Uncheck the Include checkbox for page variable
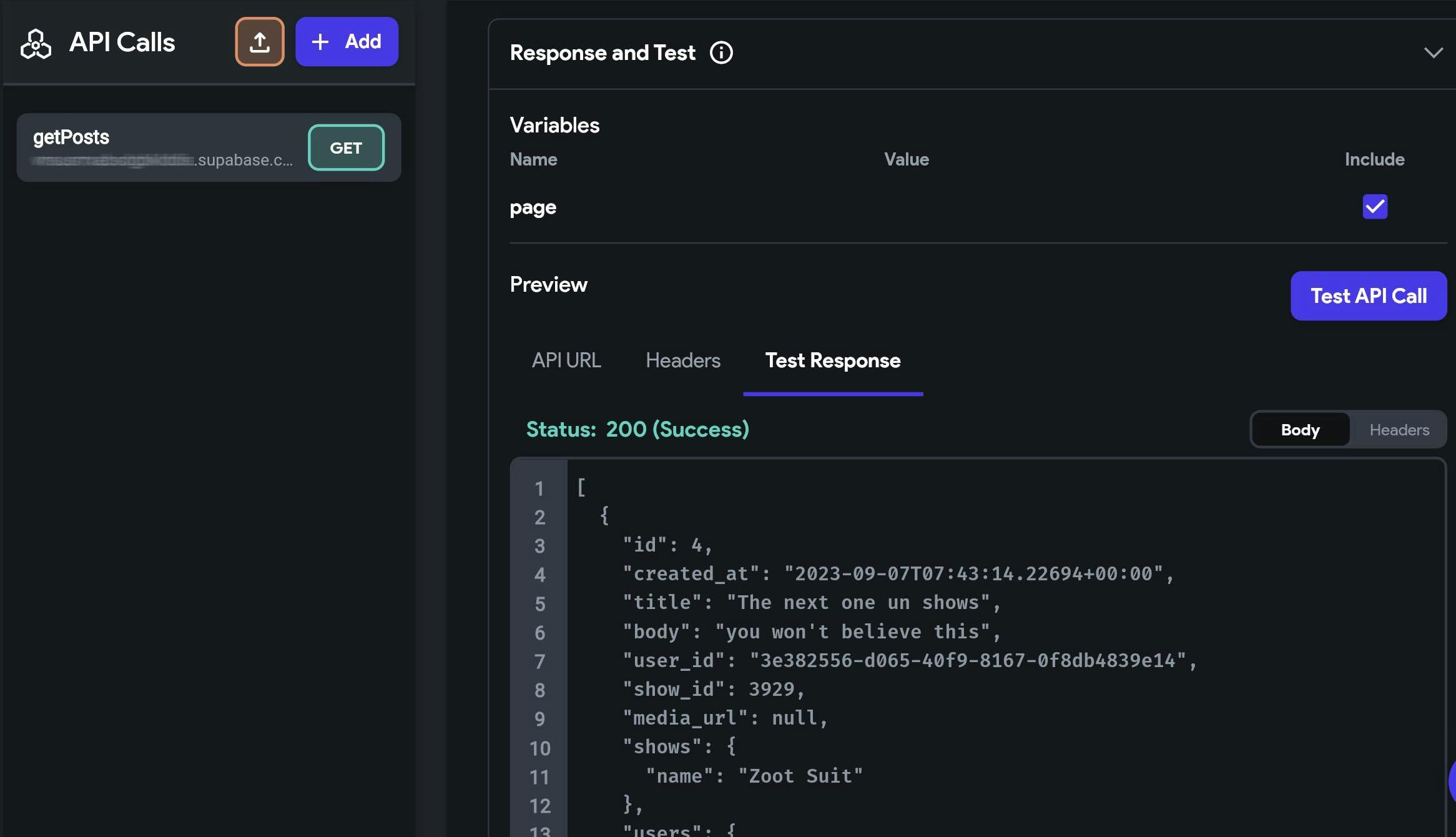1456x837 pixels. [x=1374, y=207]
